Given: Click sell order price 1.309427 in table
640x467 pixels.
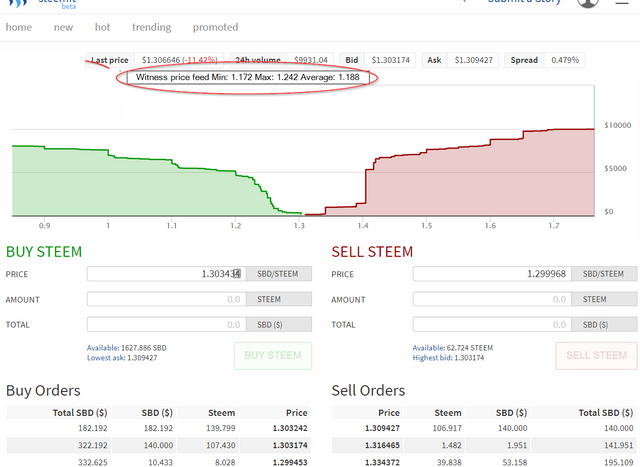Looking at the screenshot, I should pyautogui.click(x=382, y=428).
